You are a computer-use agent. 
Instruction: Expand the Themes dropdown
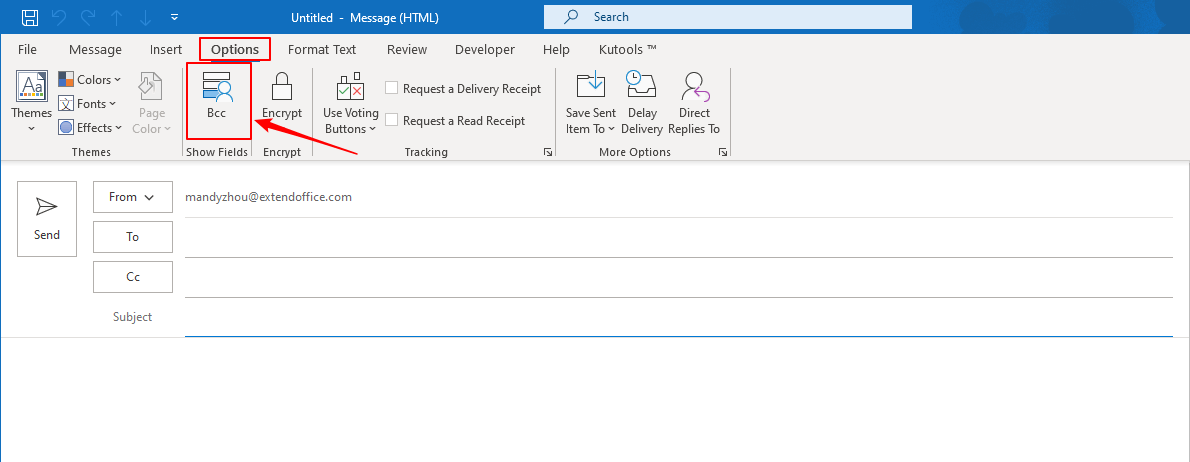coord(31,128)
